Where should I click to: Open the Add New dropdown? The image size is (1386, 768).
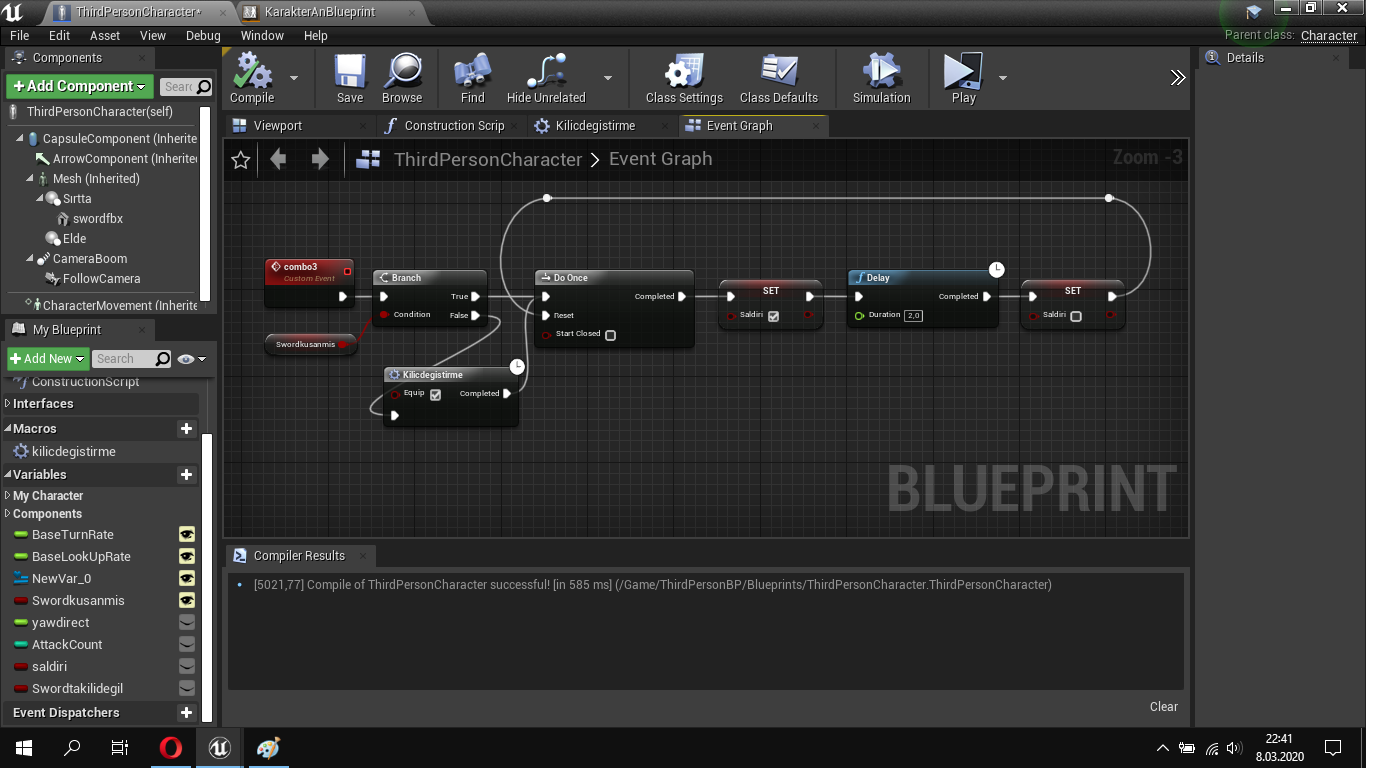pos(47,359)
